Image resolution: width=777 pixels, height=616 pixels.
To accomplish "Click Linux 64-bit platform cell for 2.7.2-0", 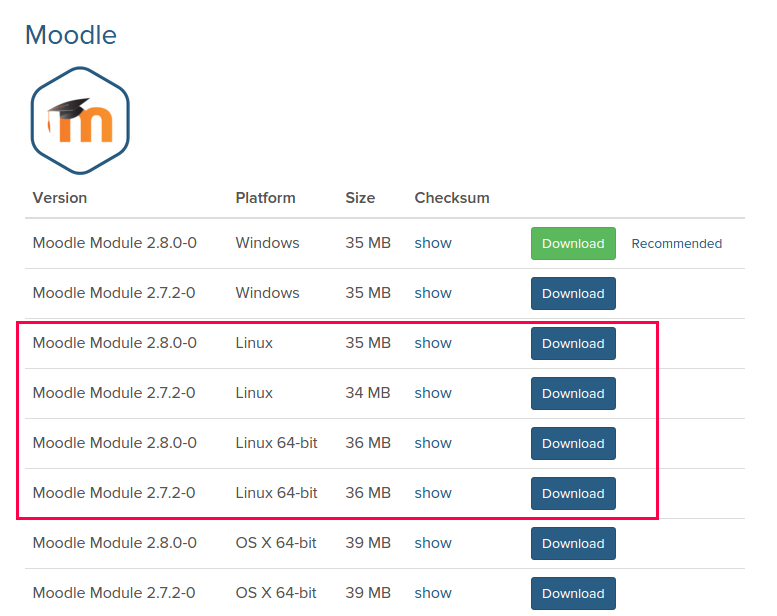I will click(x=276, y=493).
